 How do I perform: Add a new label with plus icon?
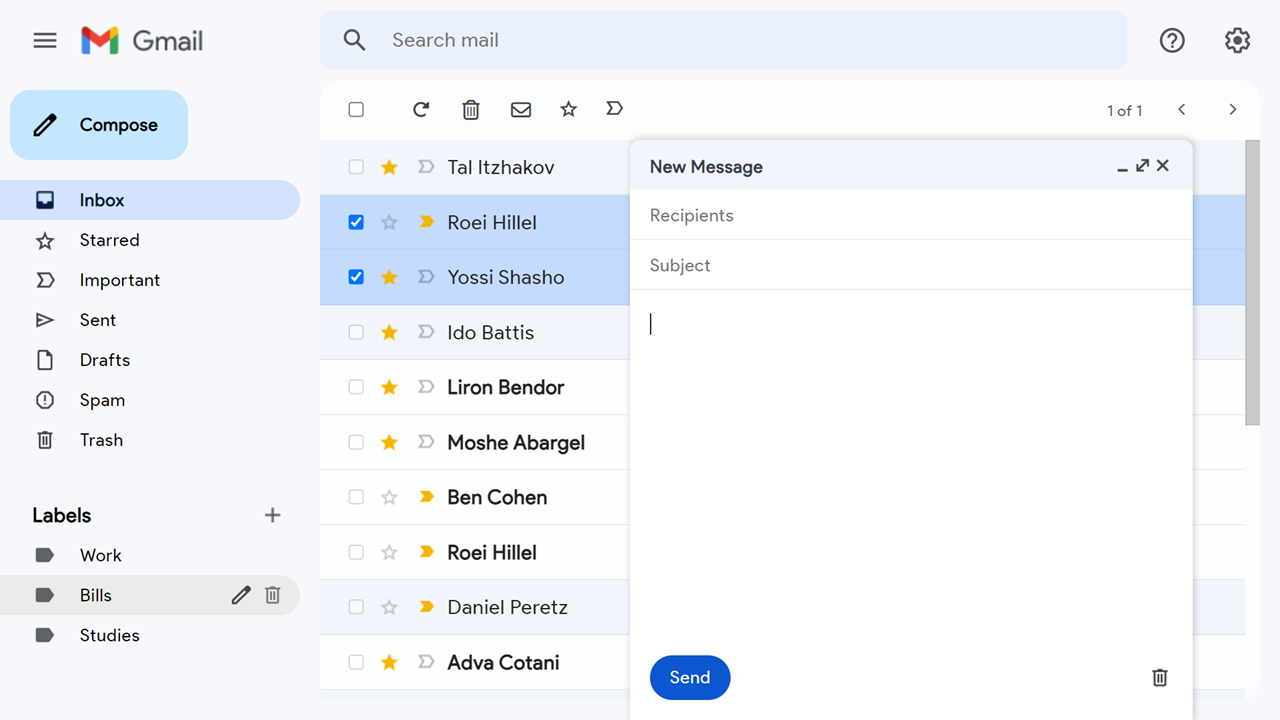tap(272, 515)
